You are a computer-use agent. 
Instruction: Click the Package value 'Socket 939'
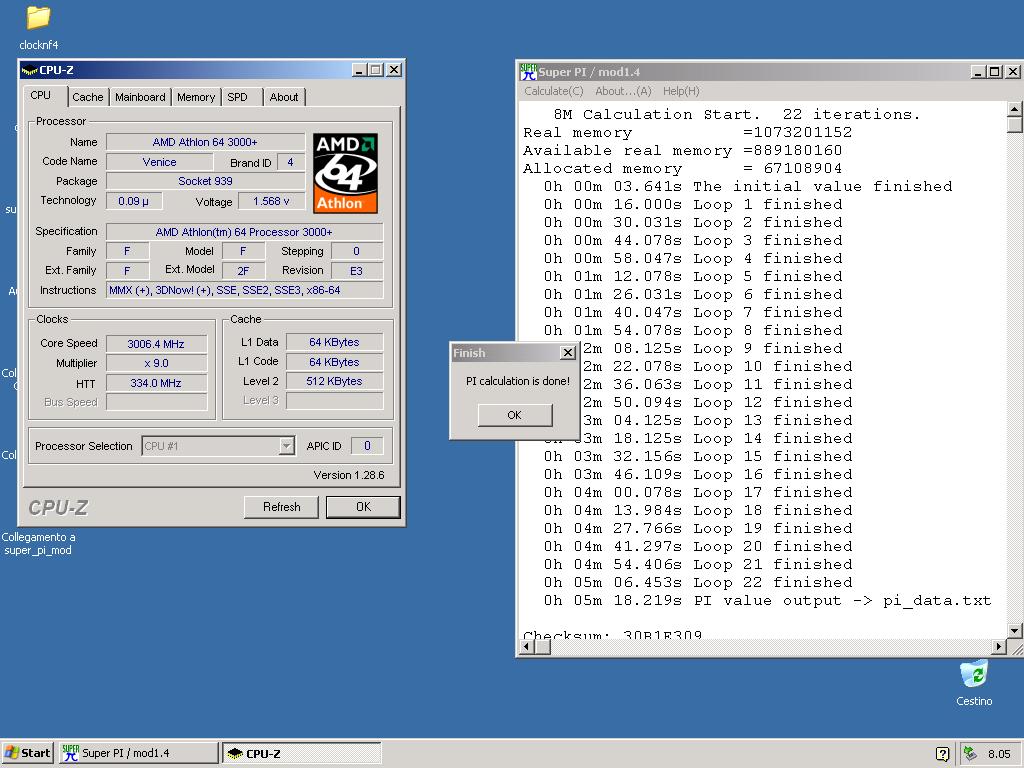(x=206, y=181)
